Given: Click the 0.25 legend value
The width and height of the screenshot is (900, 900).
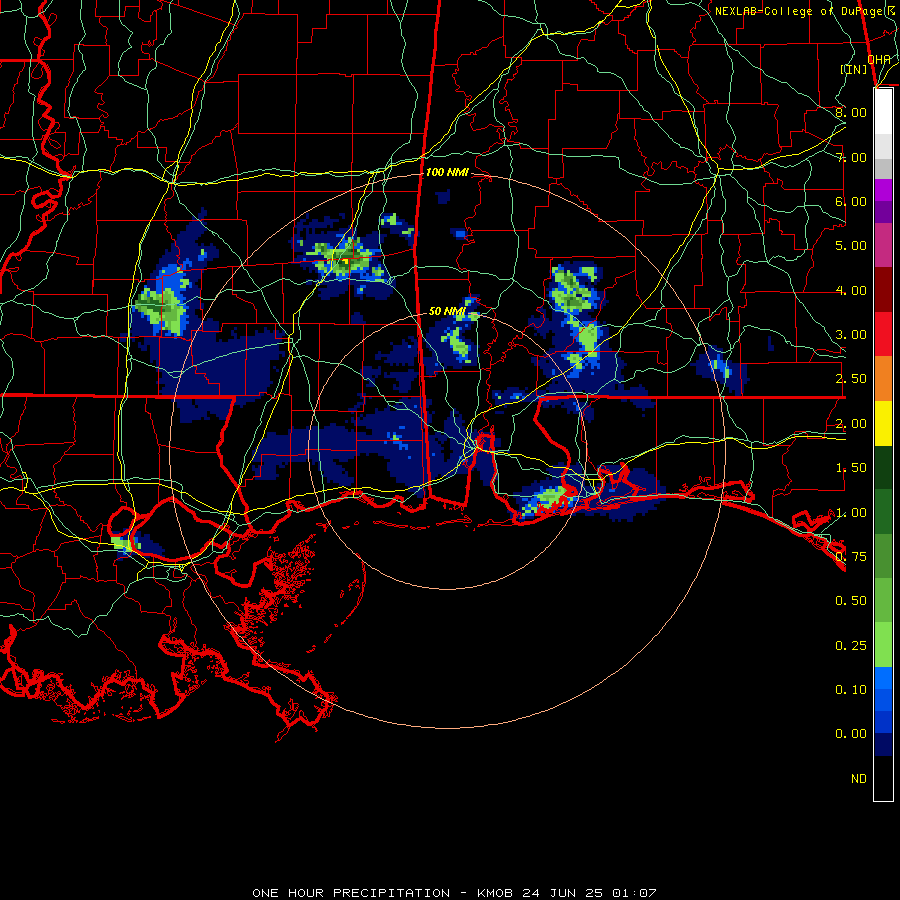Looking at the screenshot, I should (x=851, y=646).
